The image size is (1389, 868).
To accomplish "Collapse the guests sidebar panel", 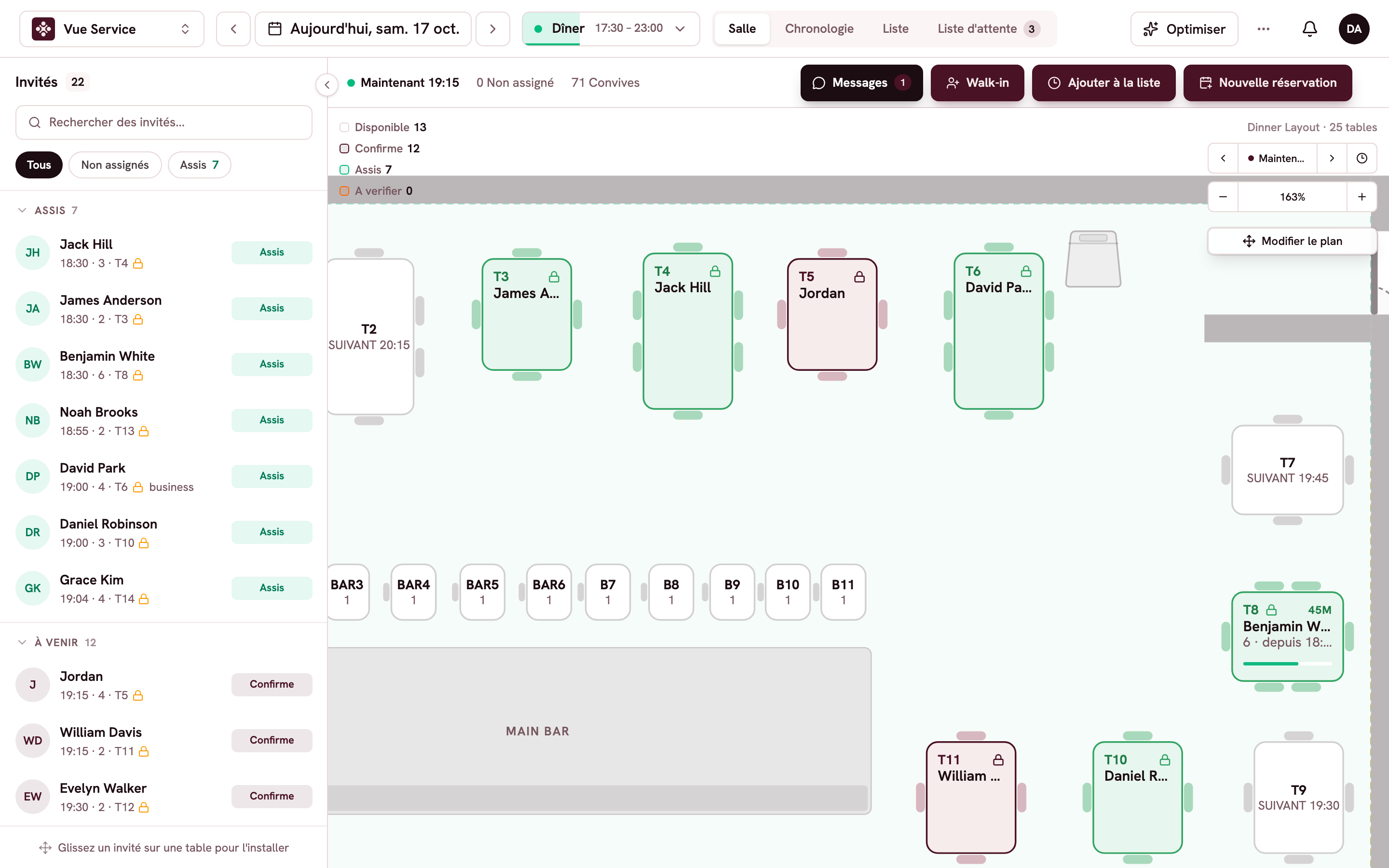I will pos(327,85).
